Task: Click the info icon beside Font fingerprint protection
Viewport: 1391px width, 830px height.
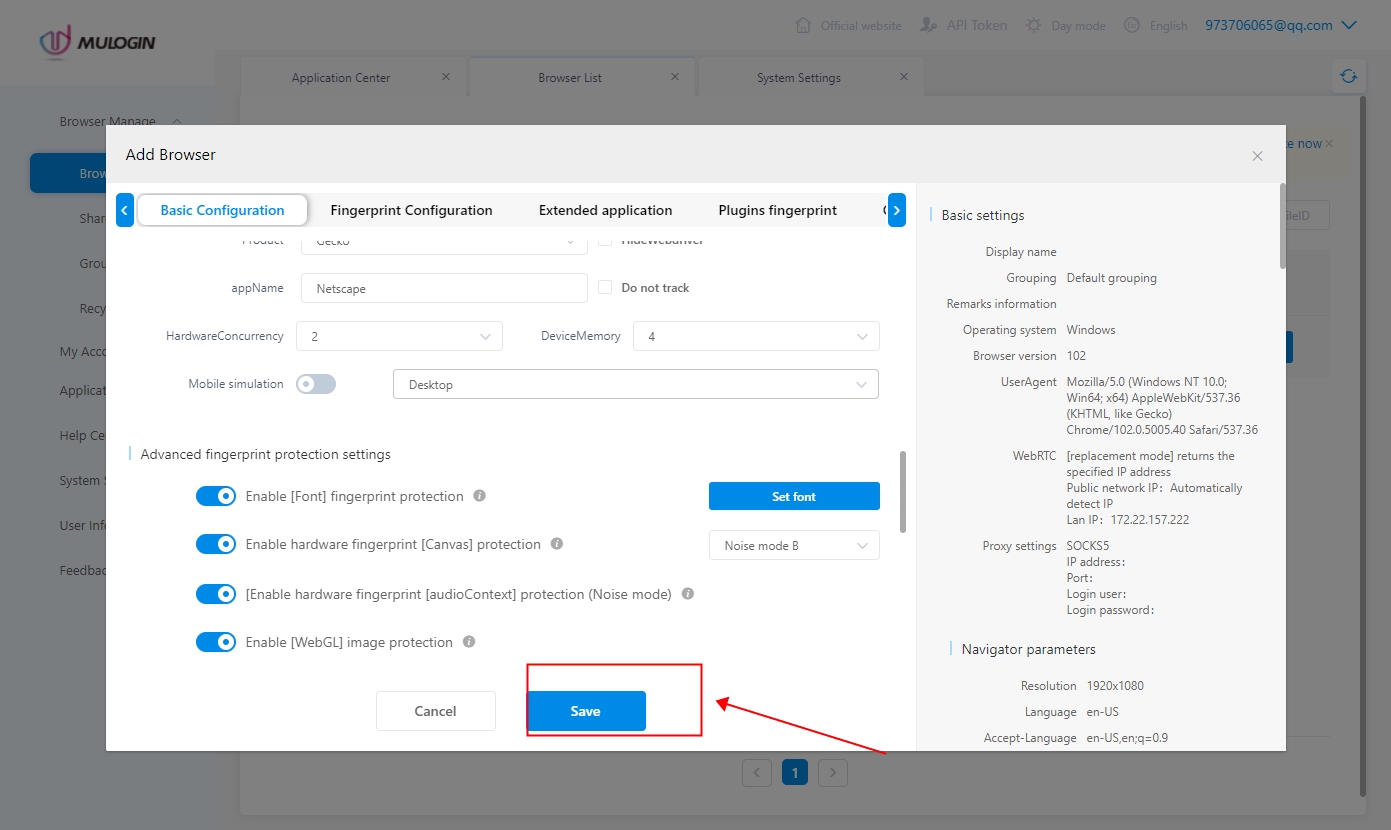Action: [479, 496]
